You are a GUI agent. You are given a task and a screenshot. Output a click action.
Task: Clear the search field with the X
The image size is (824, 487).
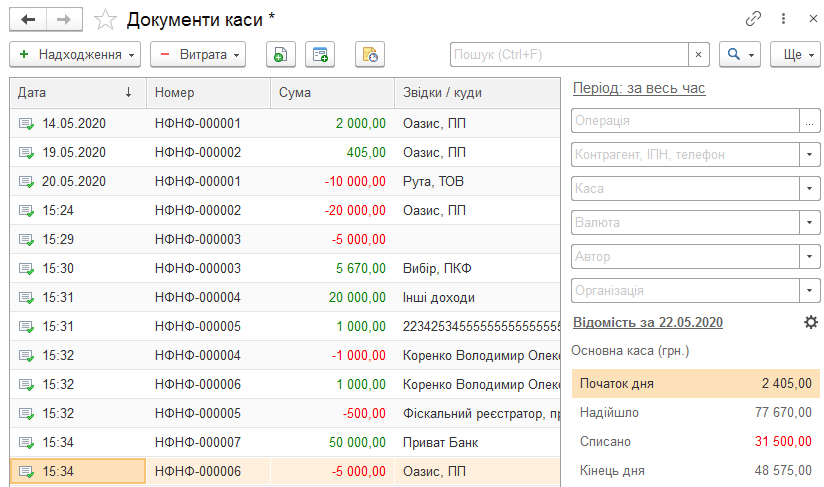click(698, 55)
